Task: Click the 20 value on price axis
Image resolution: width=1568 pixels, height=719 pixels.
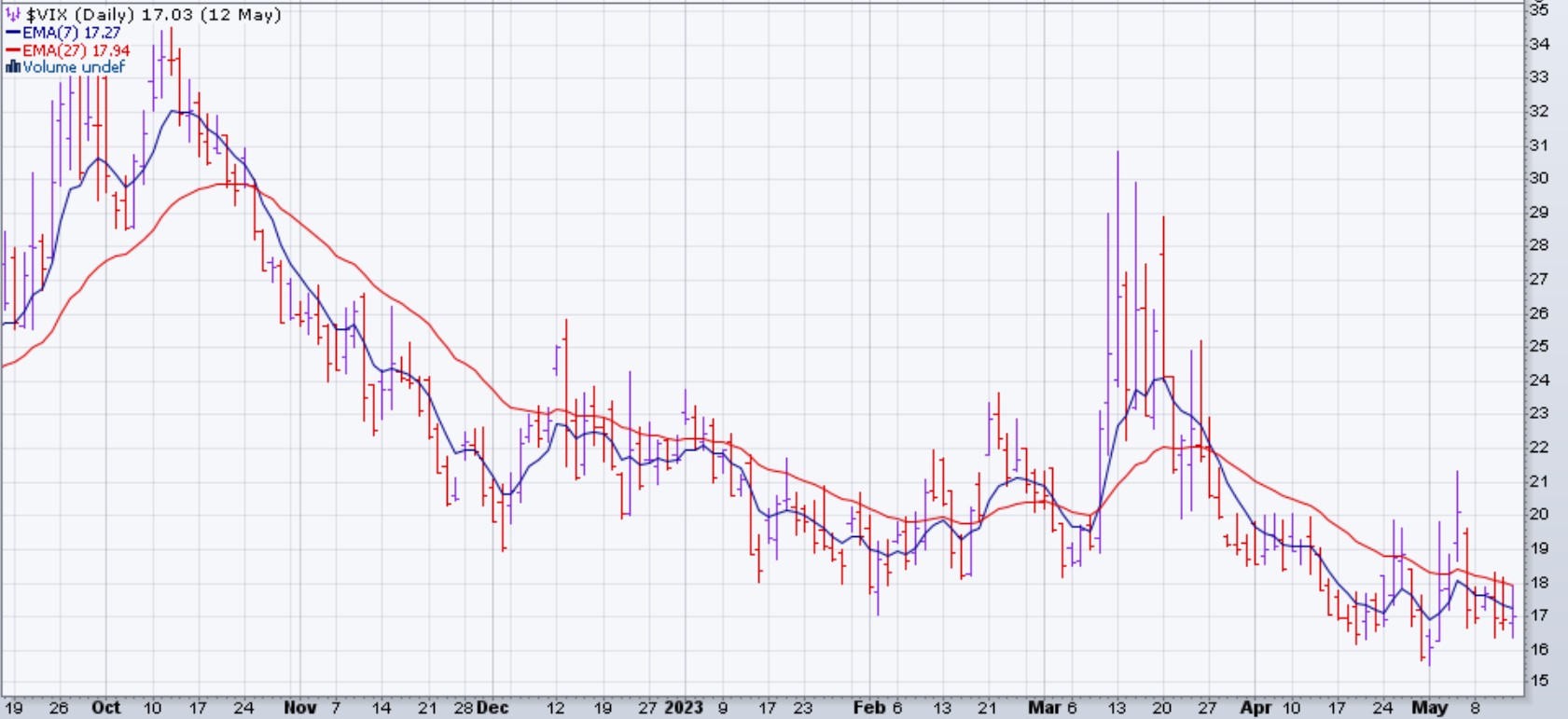Action: (x=1538, y=514)
